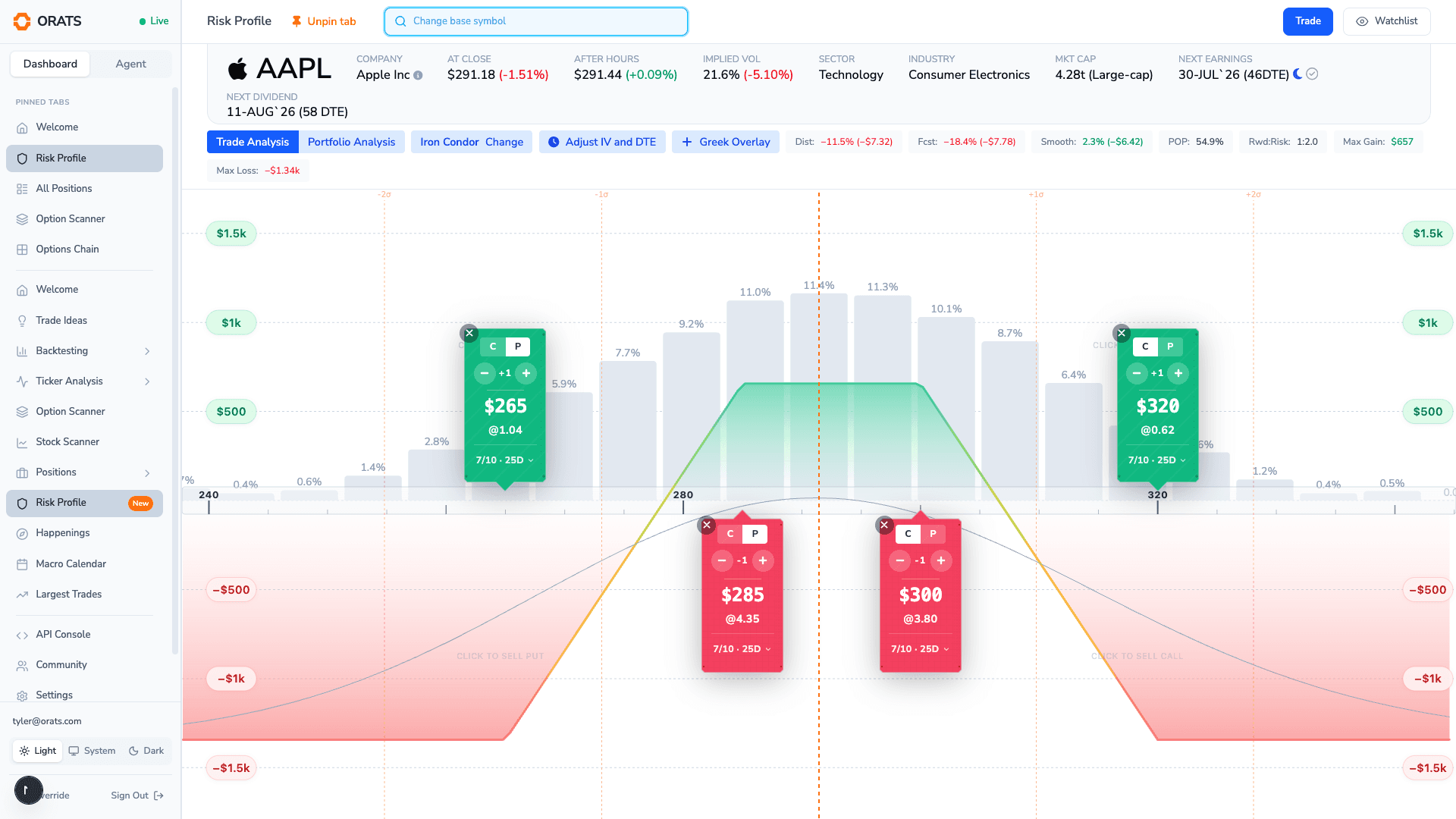The height and width of the screenshot is (819, 1456).
Task: Switch to the Agent tab
Action: pos(130,64)
